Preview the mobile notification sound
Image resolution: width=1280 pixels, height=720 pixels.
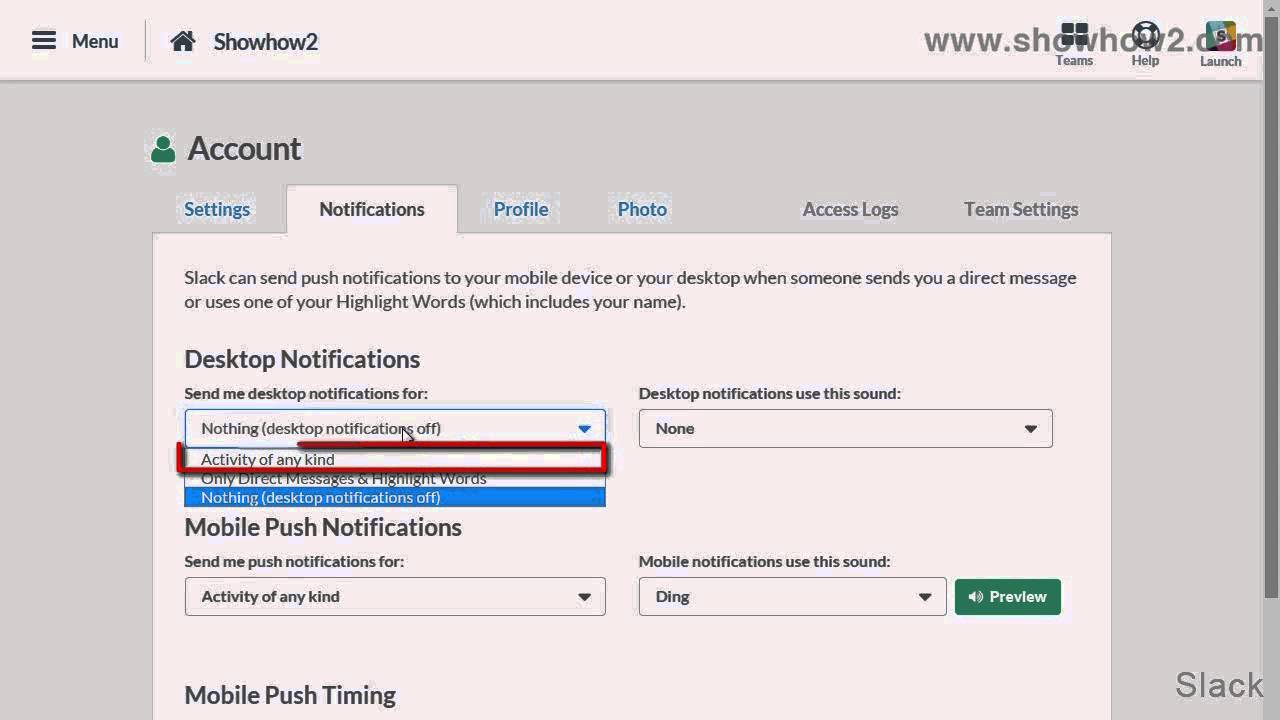pyautogui.click(x=1007, y=597)
